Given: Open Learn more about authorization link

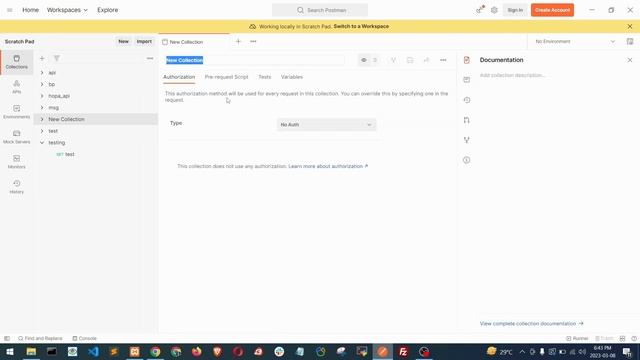Looking at the screenshot, I should tap(328, 166).
